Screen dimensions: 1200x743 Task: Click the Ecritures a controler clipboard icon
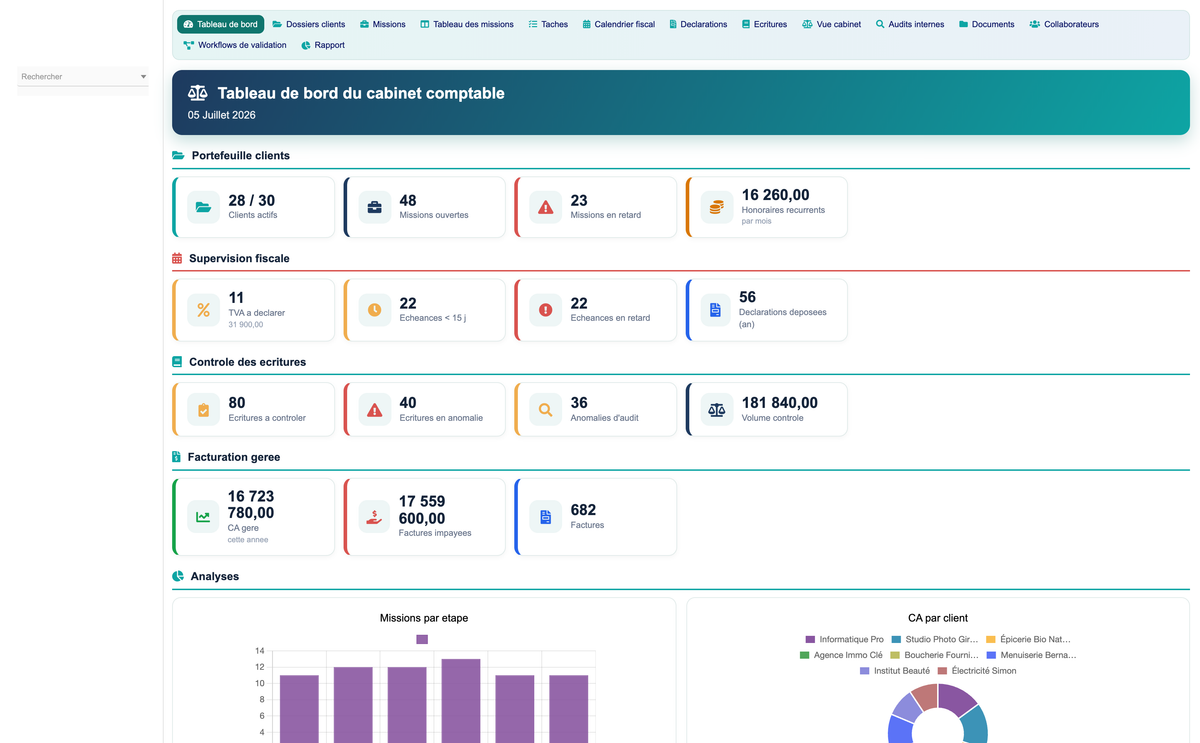tap(203, 410)
